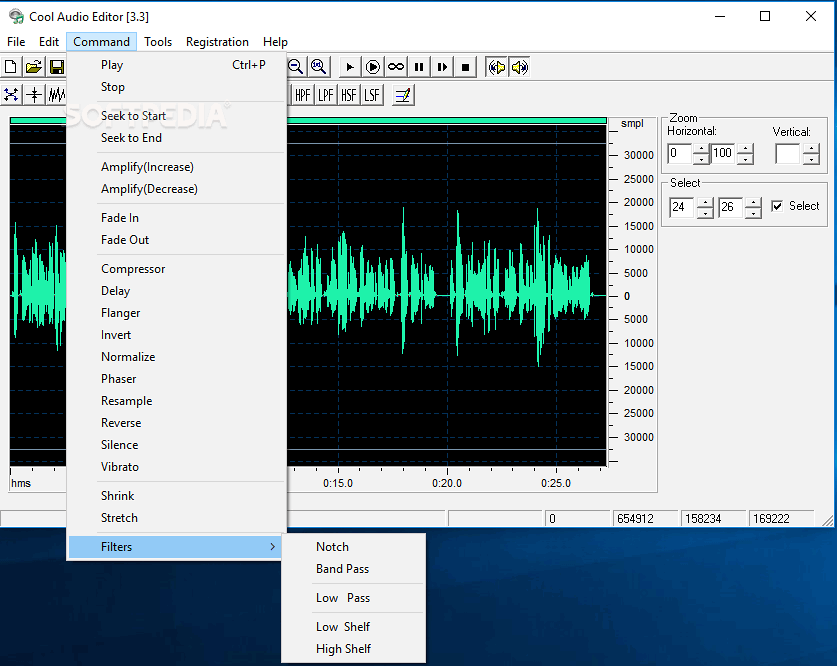Screen dimensions: 837x666
Task: Apply the LPF low-pass filter button
Action: 325,96
